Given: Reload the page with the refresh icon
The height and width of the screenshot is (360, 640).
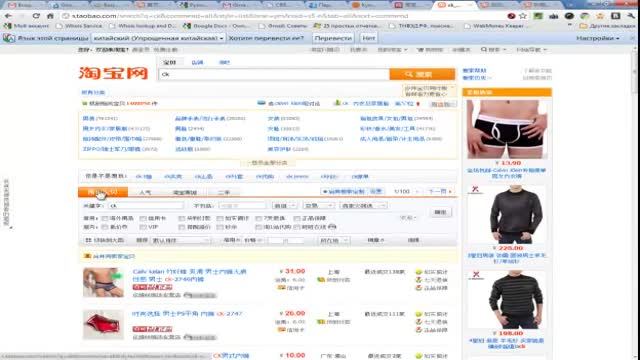Looking at the screenshot, I should [36, 16].
